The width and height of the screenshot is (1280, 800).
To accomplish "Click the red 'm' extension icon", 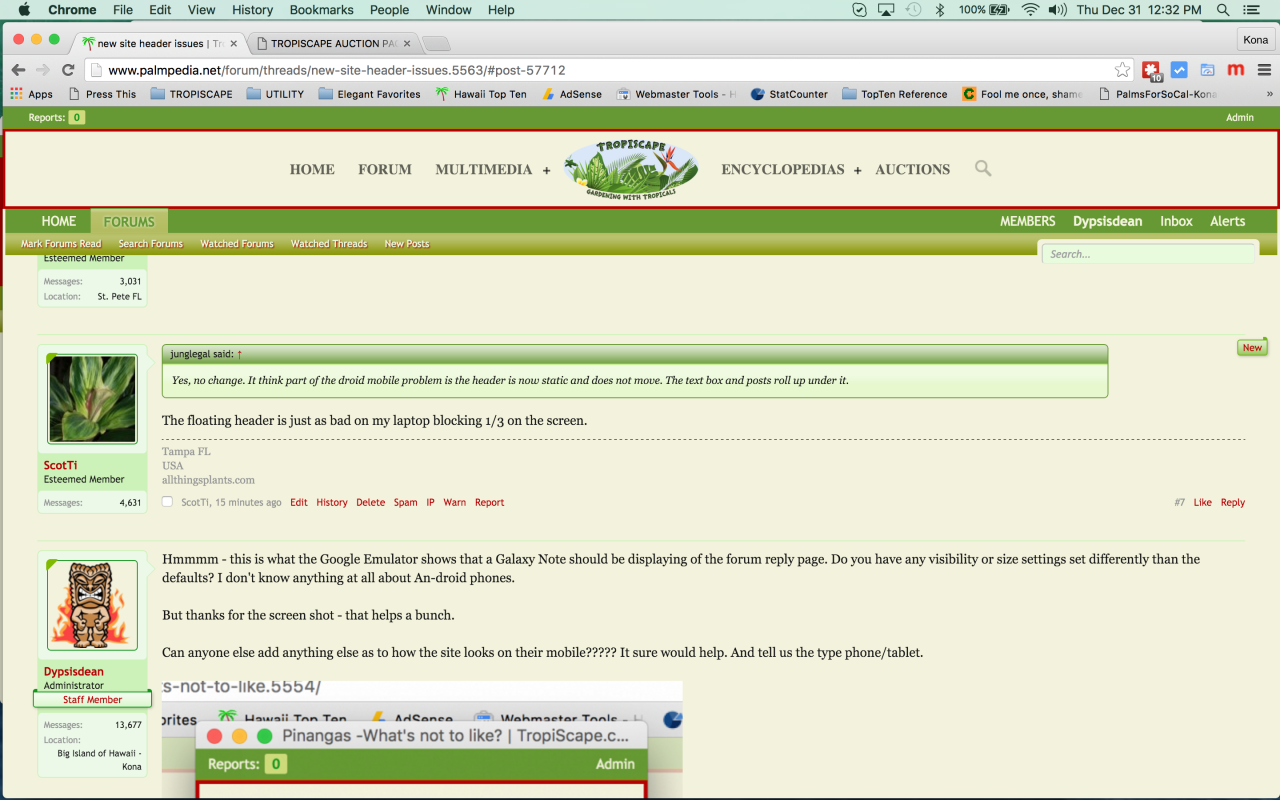I will [1236, 70].
